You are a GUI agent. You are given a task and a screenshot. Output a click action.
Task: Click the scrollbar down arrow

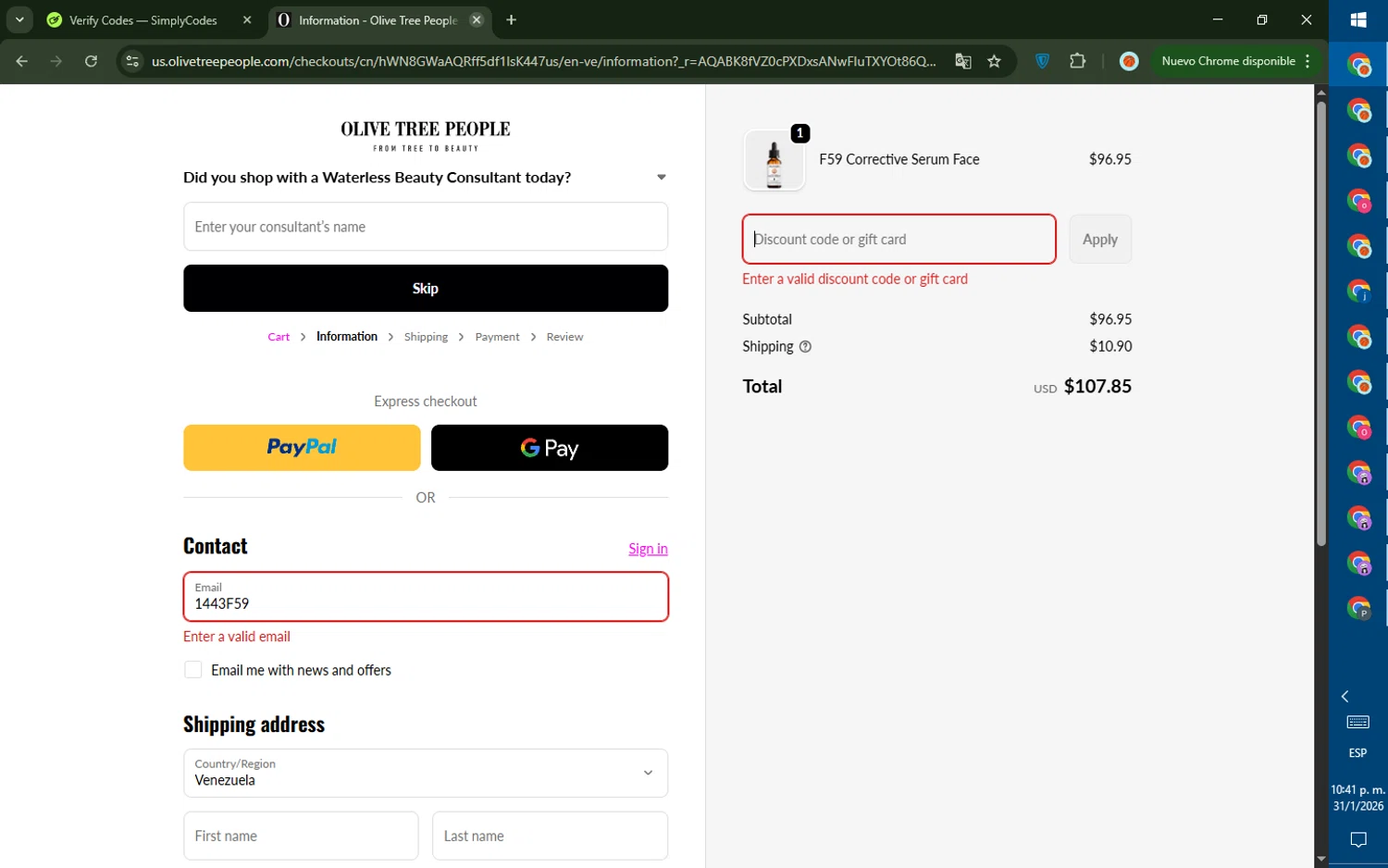coord(1321,860)
